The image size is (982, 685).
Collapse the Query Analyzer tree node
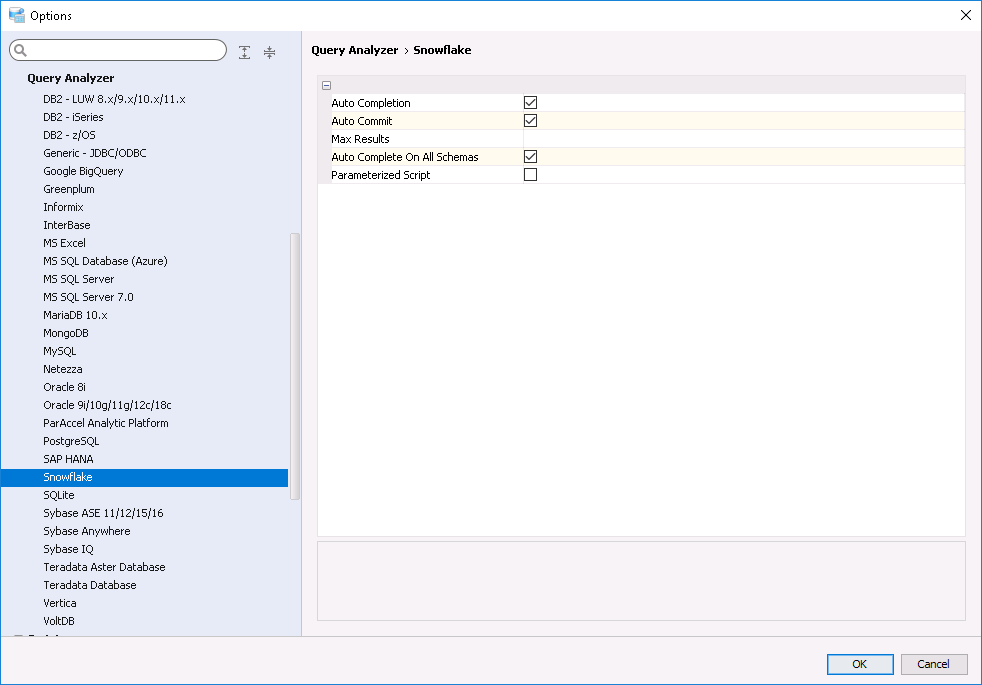tap(17, 78)
